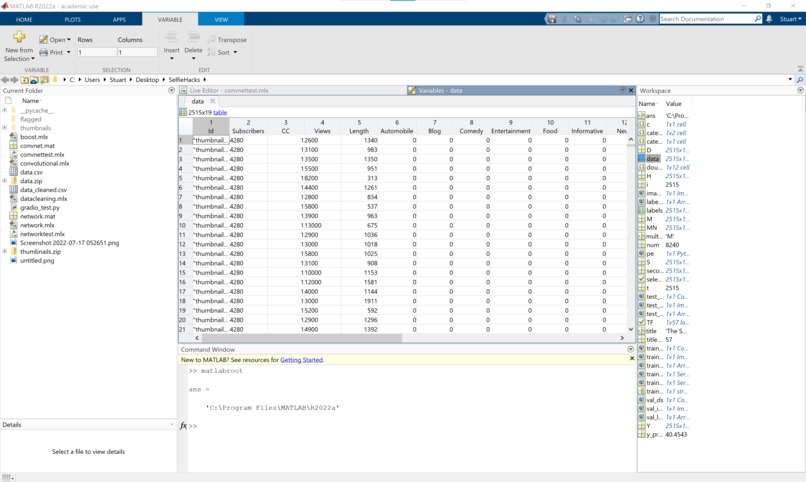Click the Up One Level folder icon
Image resolution: width=806 pixels, height=482 pixels.
coord(25,80)
